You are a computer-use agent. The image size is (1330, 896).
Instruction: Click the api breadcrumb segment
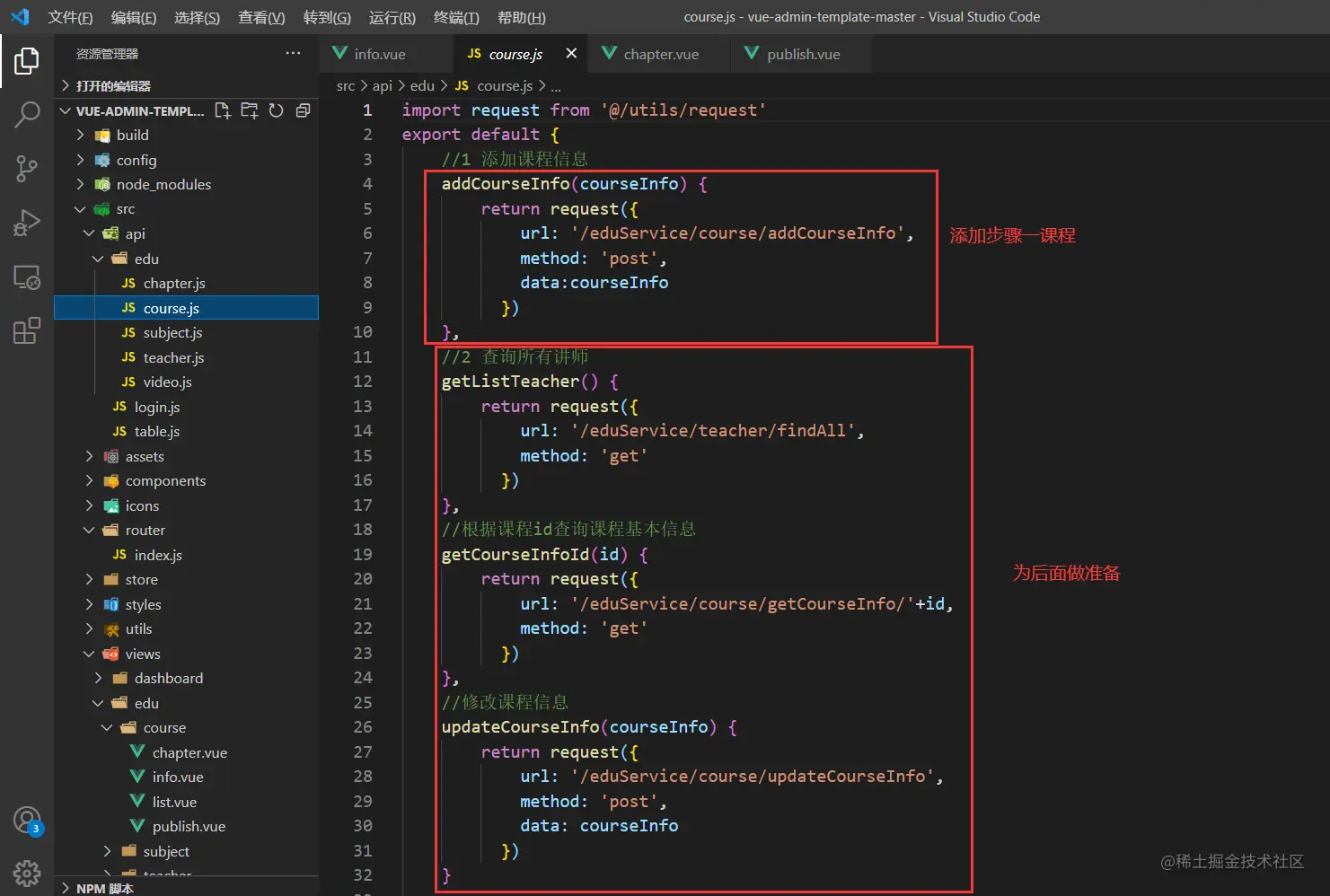[383, 85]
